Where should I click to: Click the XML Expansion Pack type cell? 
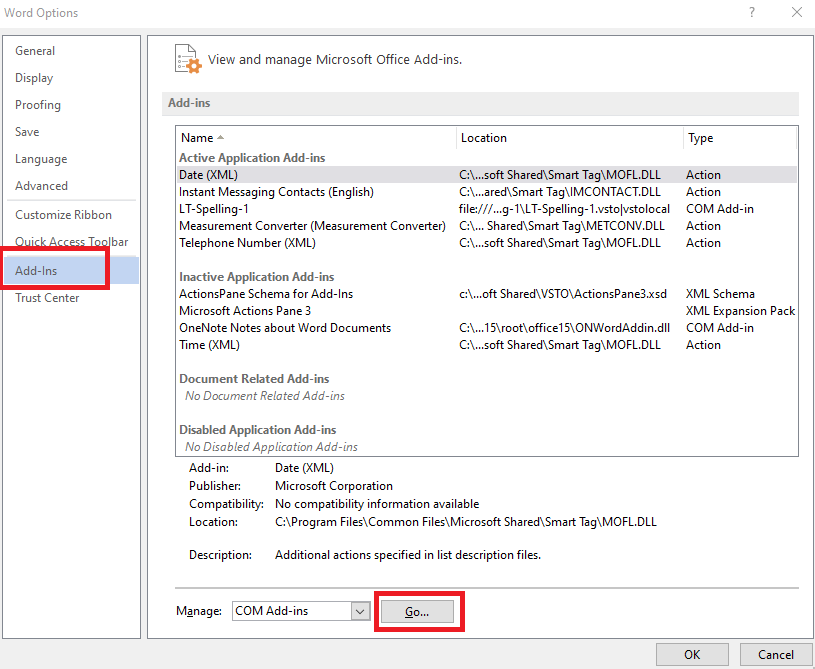click(741, 311)
